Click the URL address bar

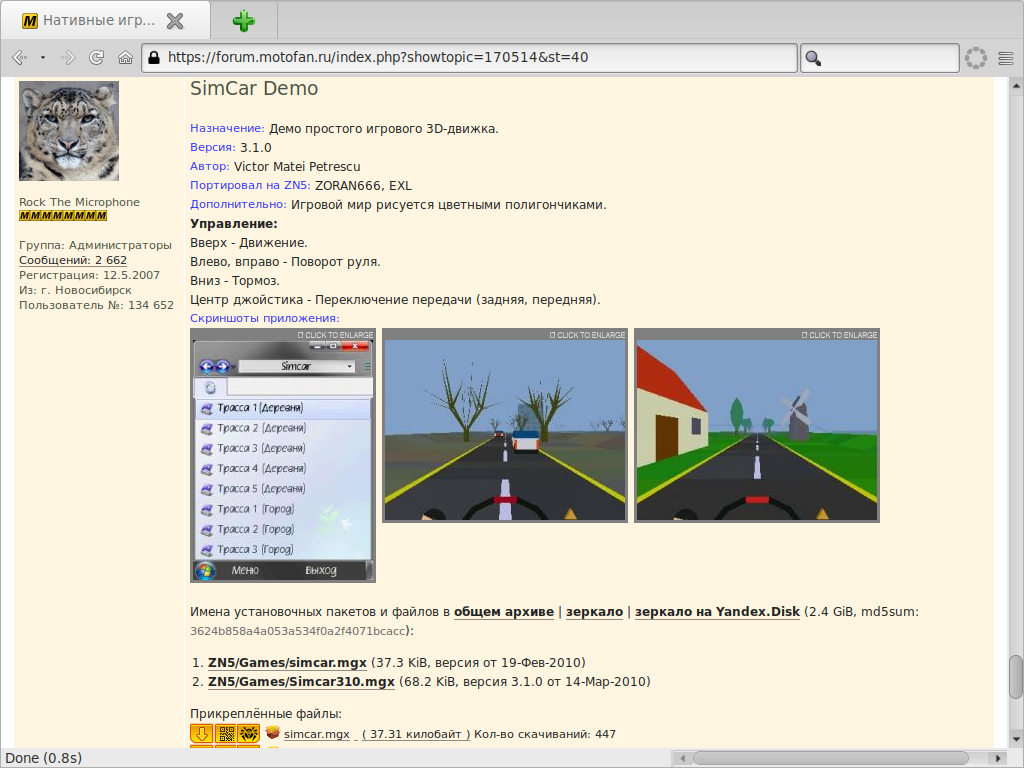470,58
